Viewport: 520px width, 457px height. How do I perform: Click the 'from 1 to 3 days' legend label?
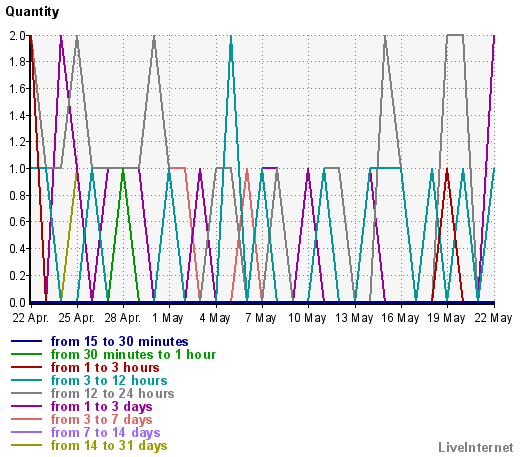click(x=101, y=406)
